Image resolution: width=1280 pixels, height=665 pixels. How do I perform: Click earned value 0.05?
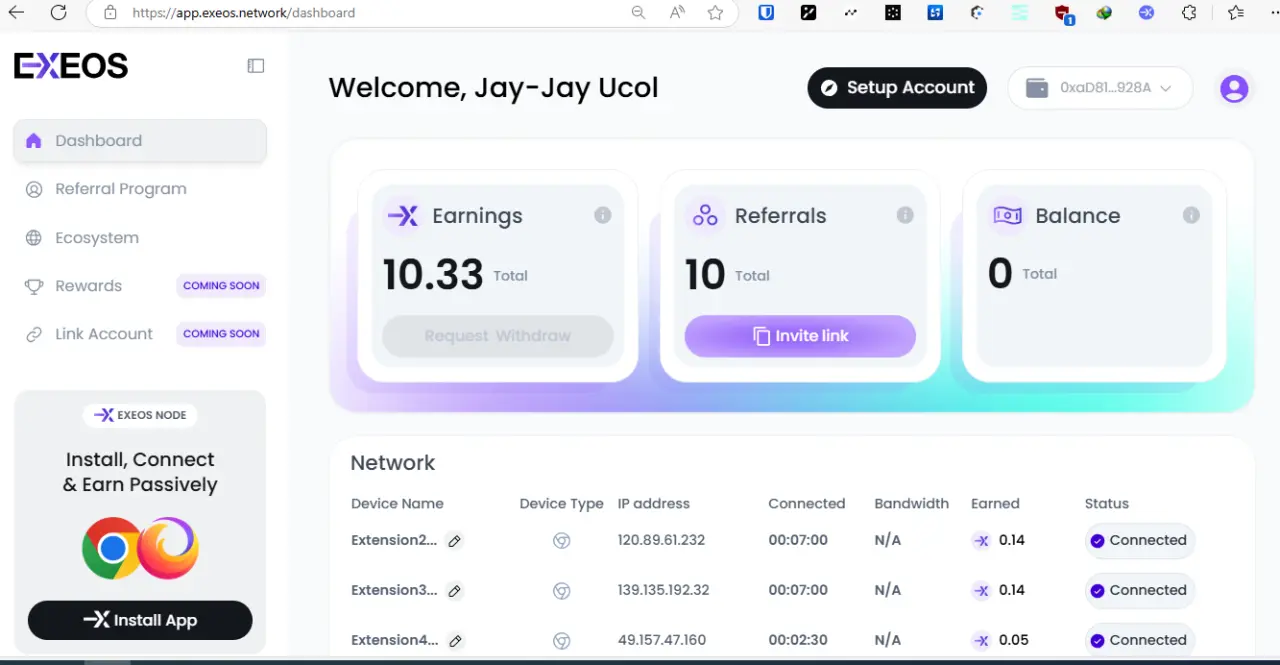1013,640
